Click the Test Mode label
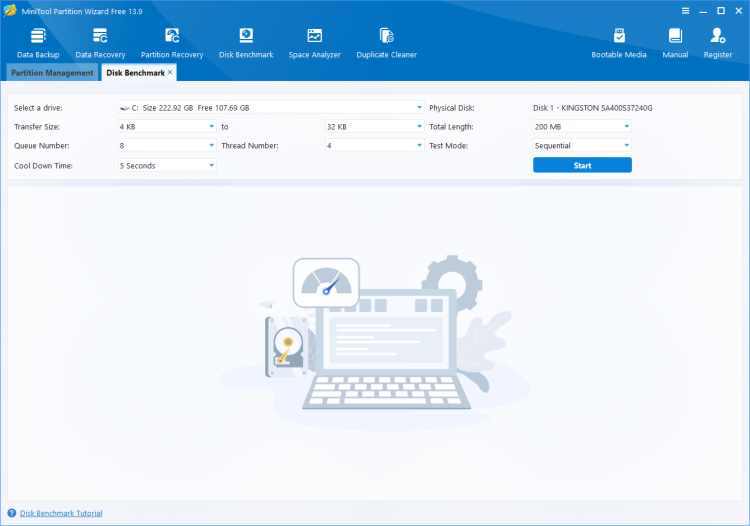The image size is (750, 526). click(448, 146)
